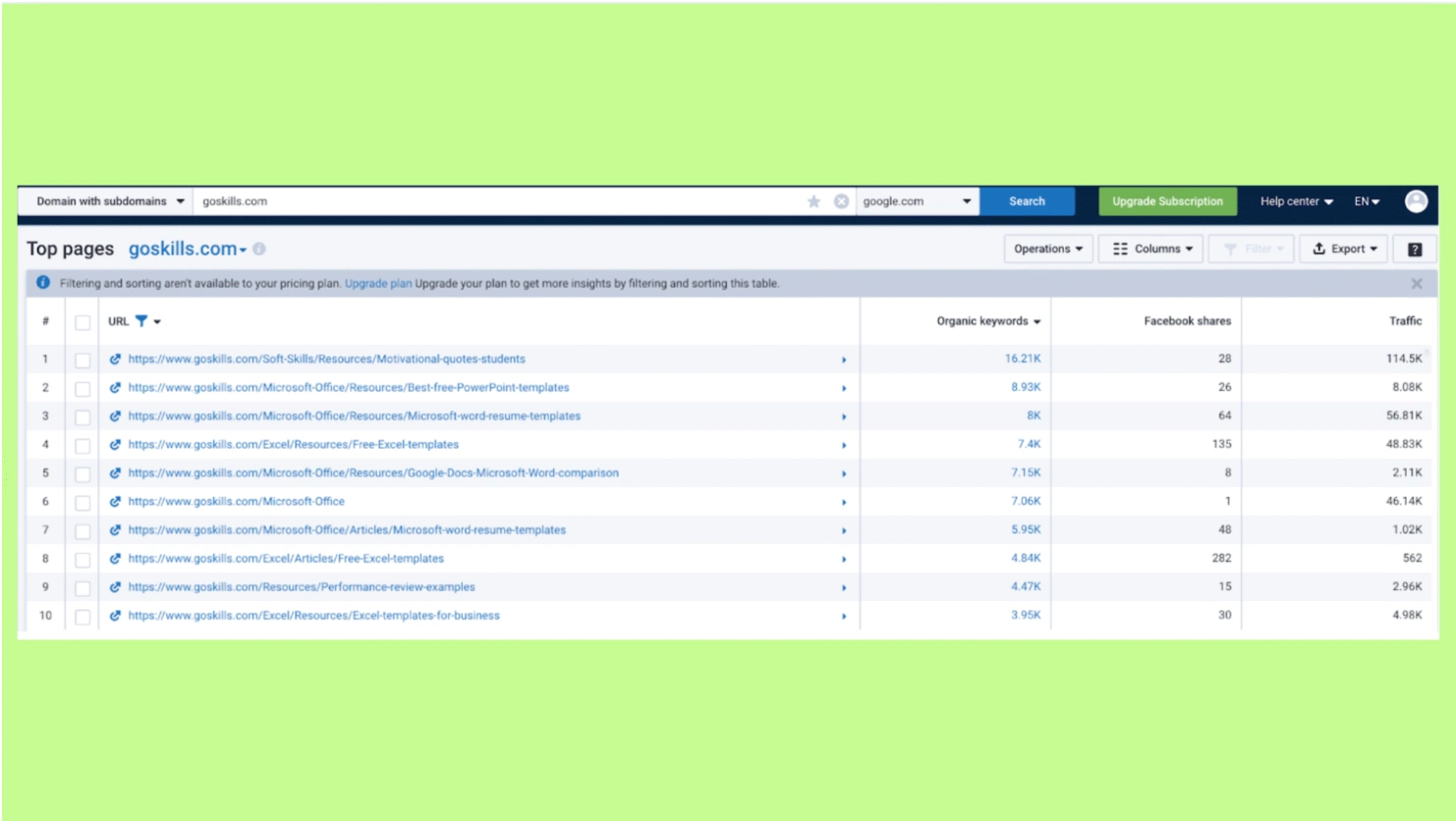Open the Help center menu
Image resolution: width=1456 pixels, height=821 pixels.
(1297, 201)
